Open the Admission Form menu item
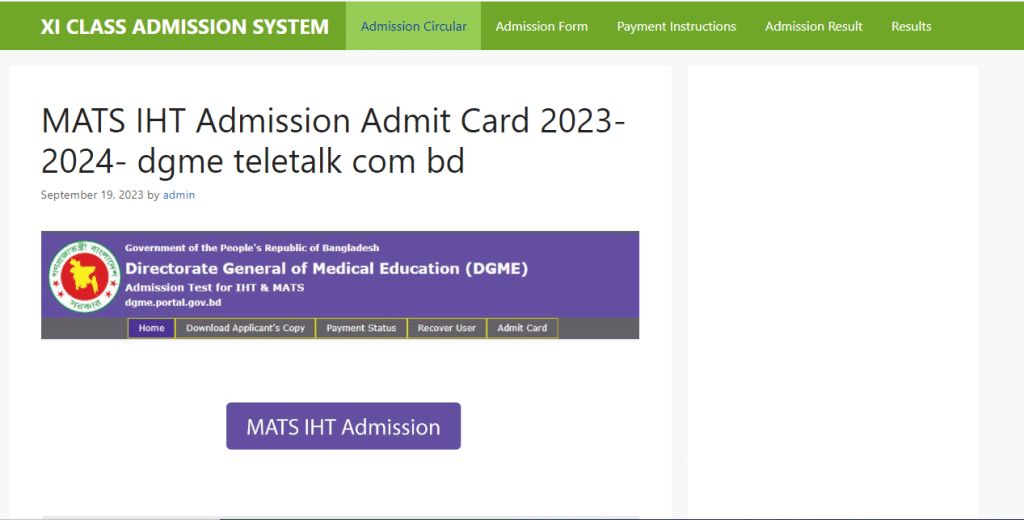This screenshot has width=1024, height=520. (541, 26)
